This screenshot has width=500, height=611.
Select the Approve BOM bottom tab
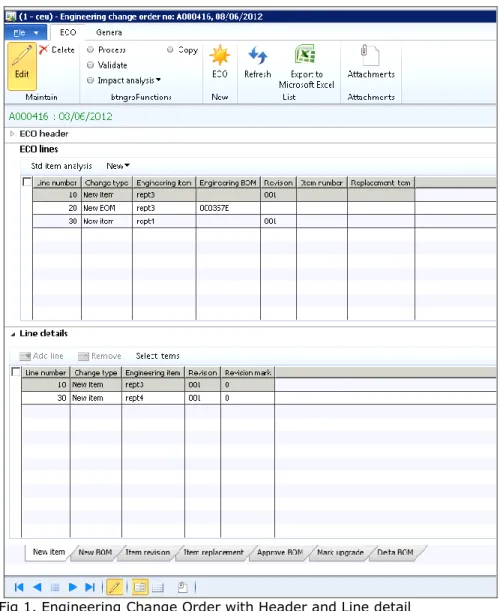click(280, 553)
